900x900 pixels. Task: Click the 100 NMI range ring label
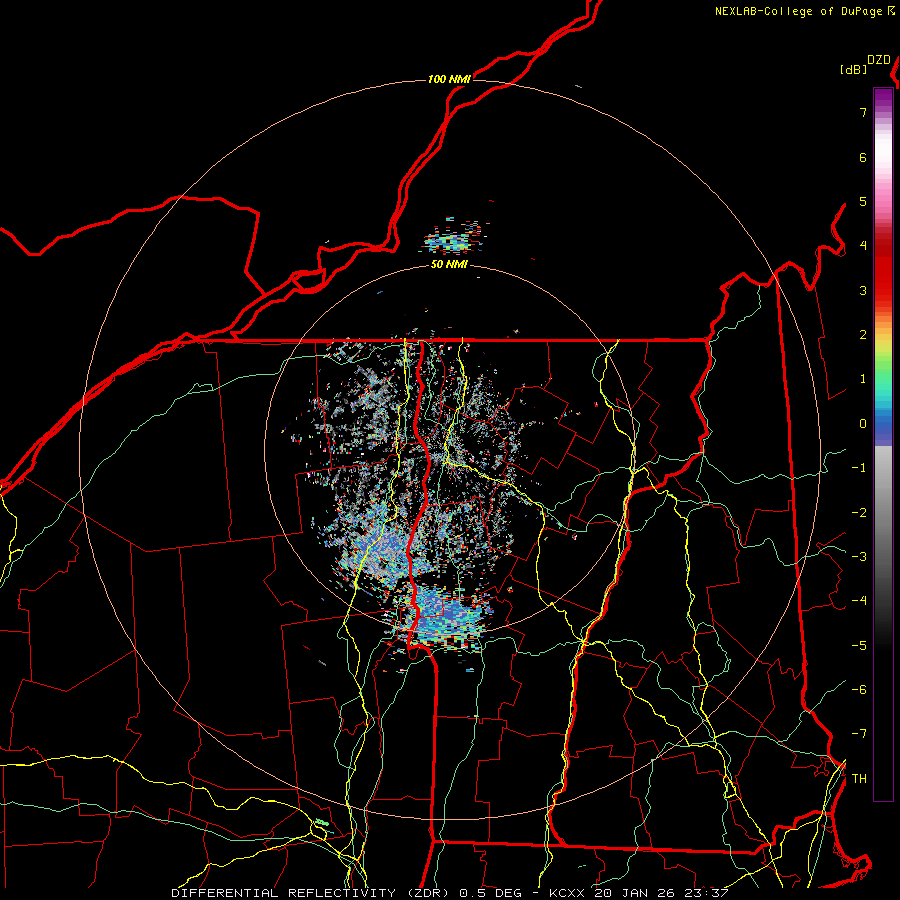click(449, 79)
